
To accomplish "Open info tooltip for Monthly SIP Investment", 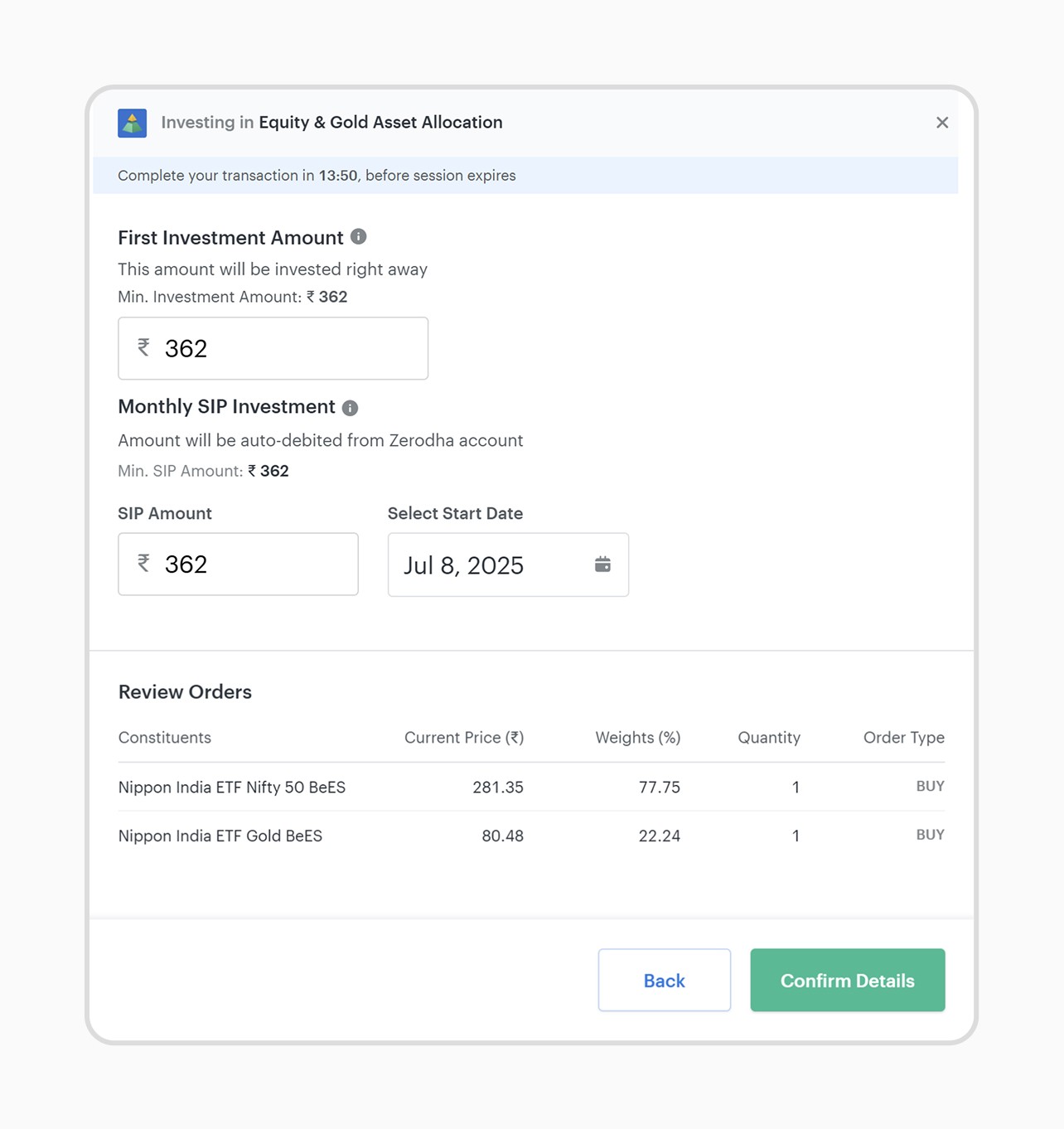I will point(351,408).
